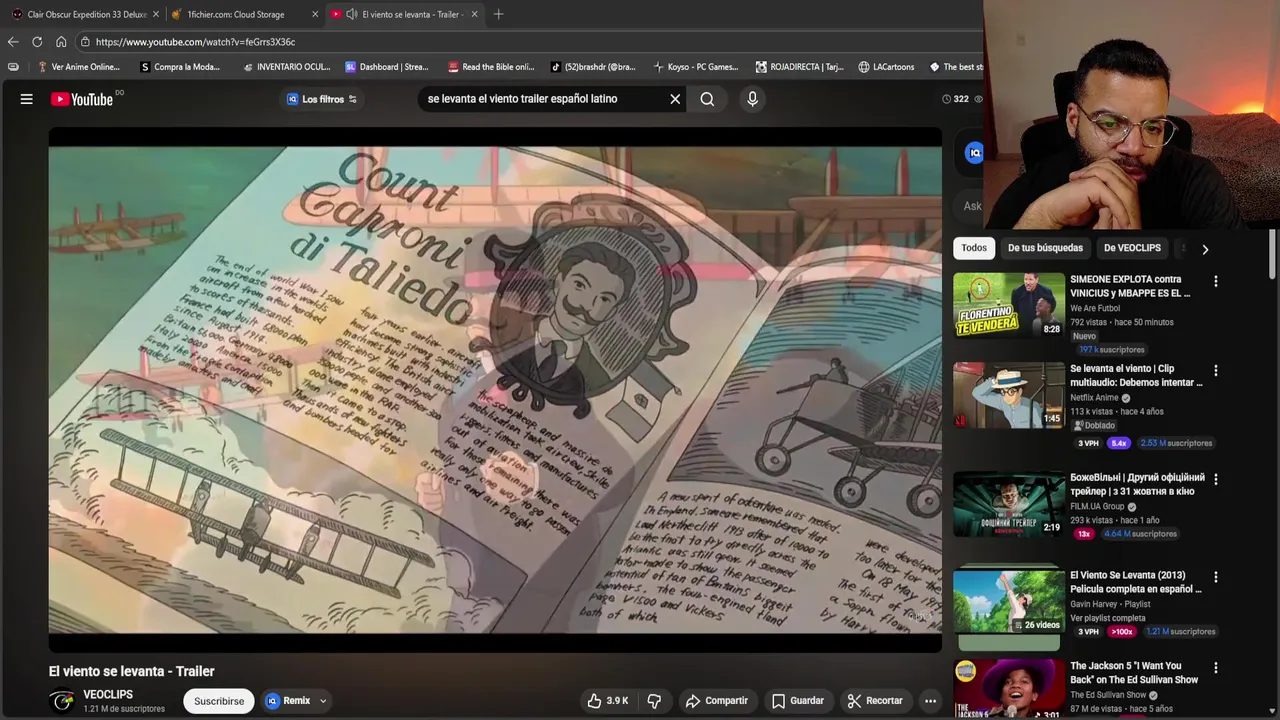Open ROJADIRECTA bookmark
Screen dimensions: 1280x720
tap(800, 67)
